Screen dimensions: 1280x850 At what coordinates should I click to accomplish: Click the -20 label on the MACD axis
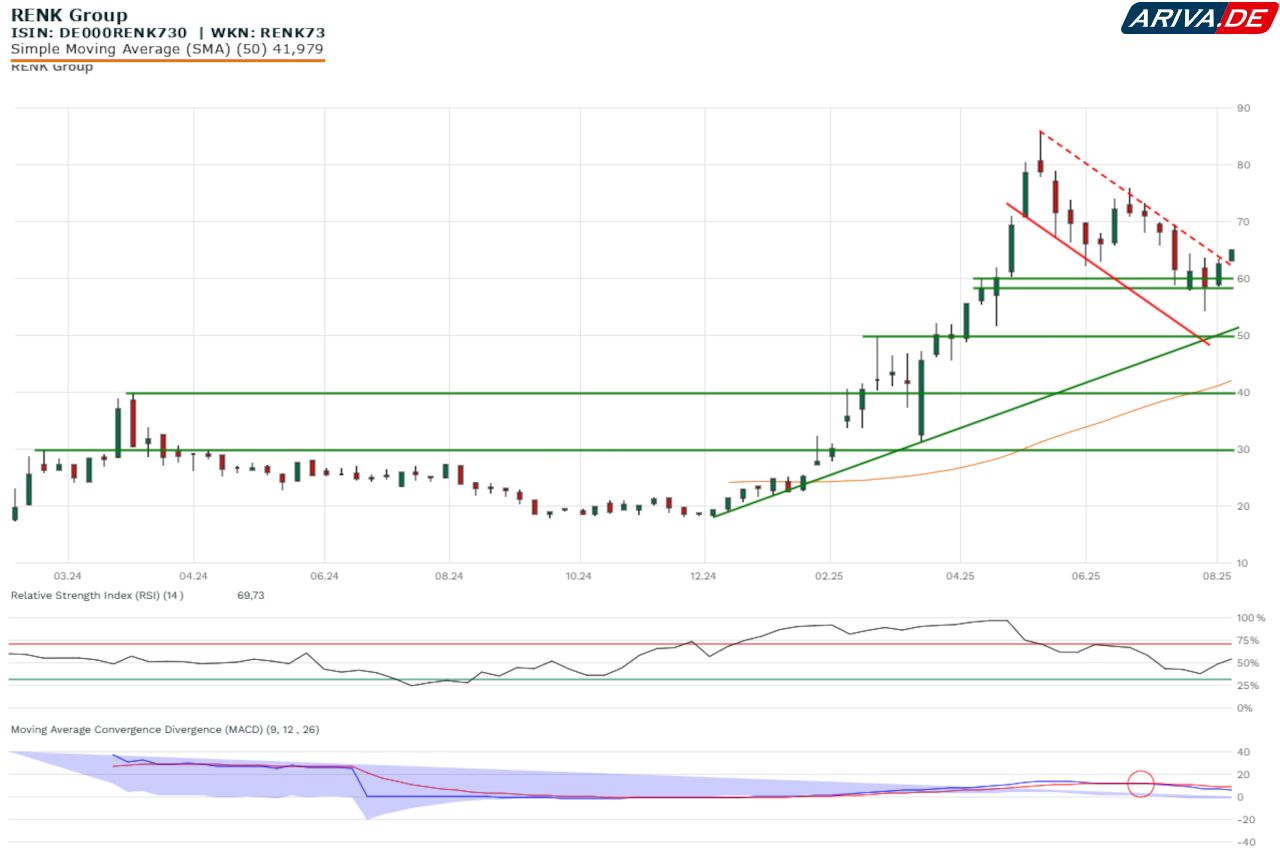pyautogui.click(x=1246, y=819)
